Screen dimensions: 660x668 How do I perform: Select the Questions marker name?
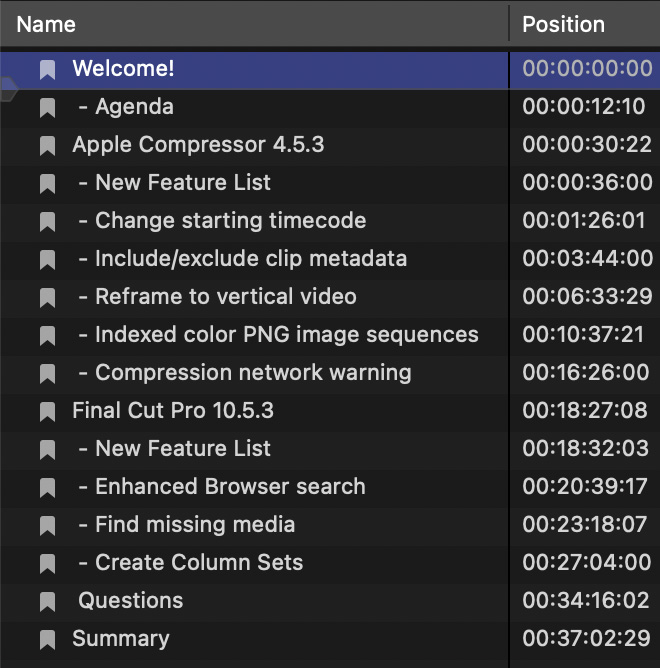pos(131,601)
